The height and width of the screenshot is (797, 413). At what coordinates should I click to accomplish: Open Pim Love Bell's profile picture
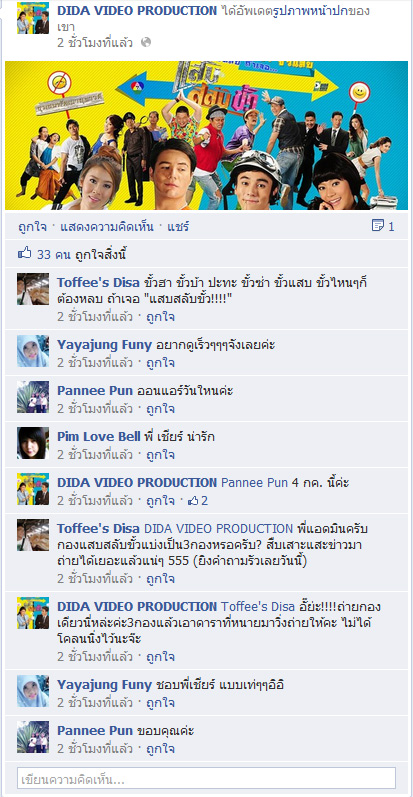(33, 443)
